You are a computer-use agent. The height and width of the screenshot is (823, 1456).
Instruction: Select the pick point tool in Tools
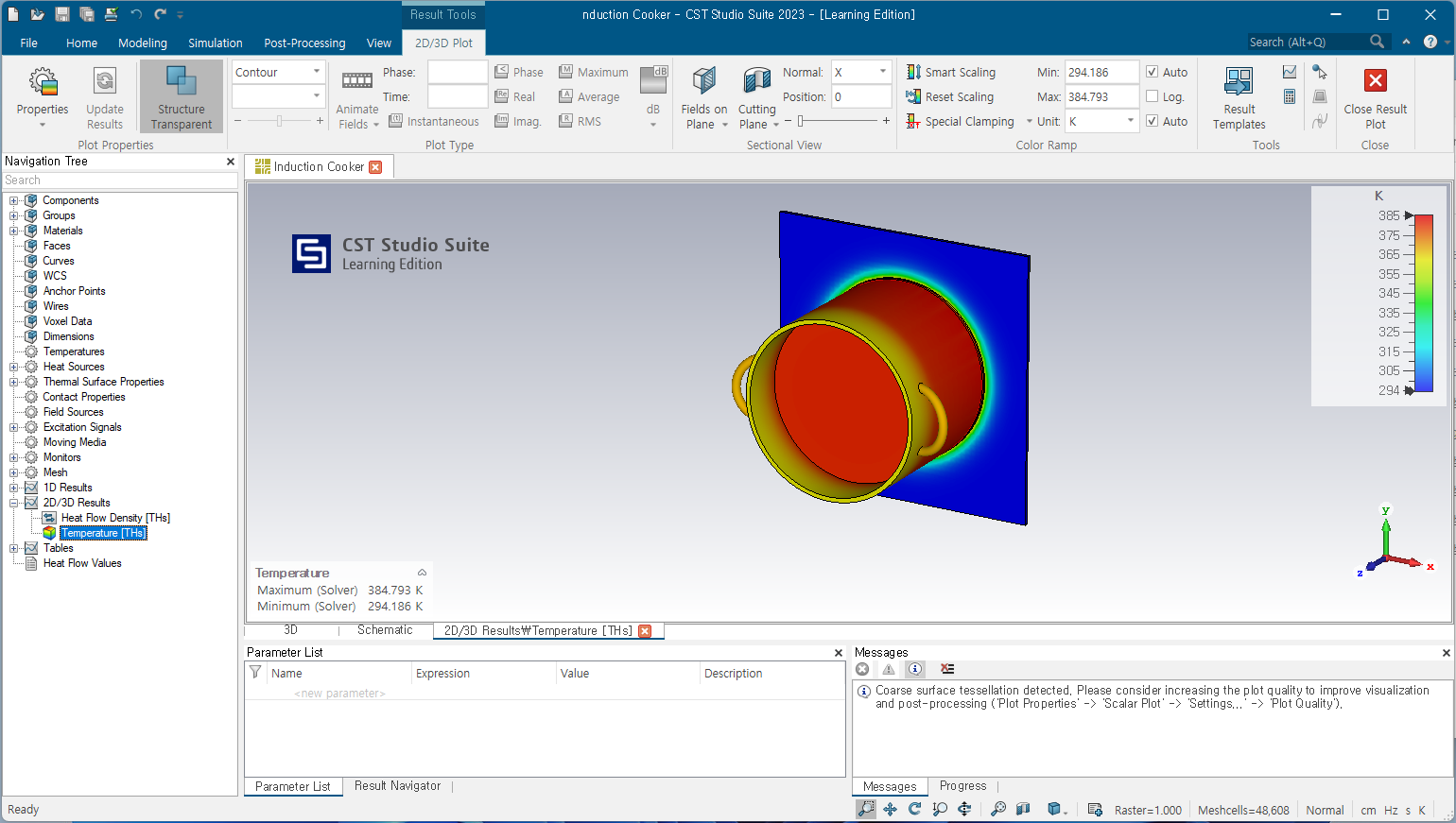(x=1320, y=72)
